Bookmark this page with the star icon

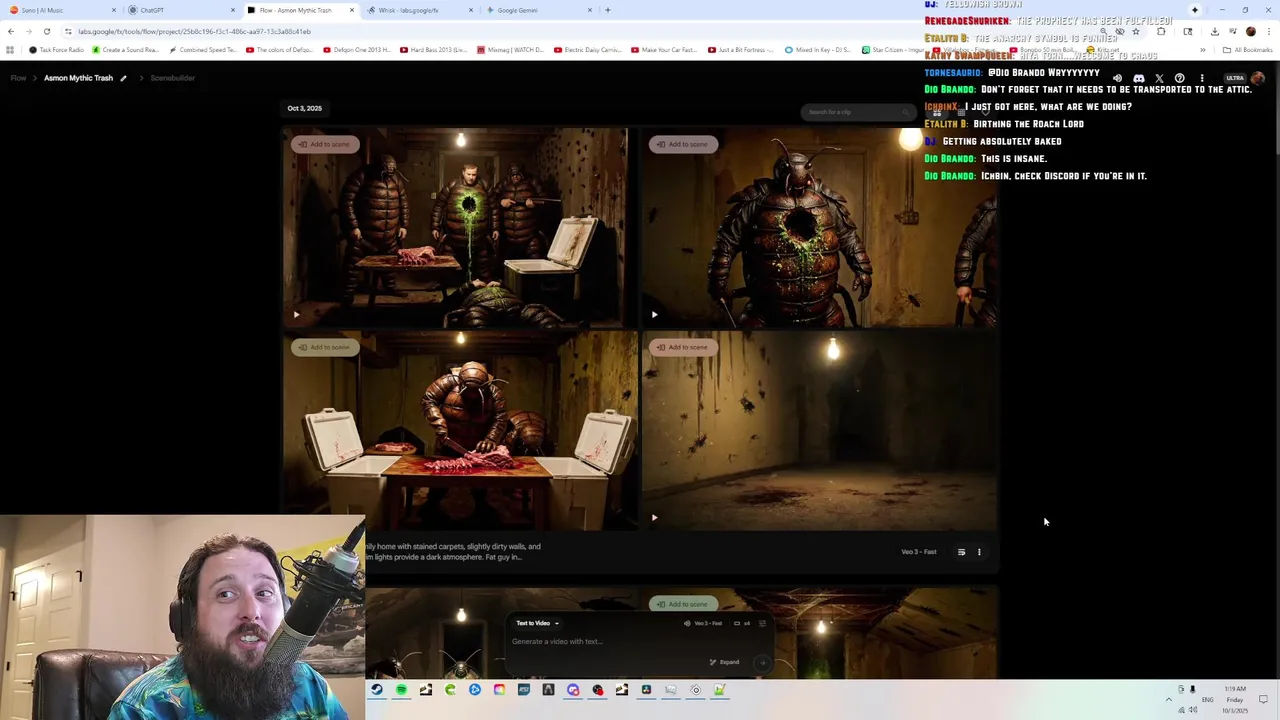pos(1135,31)
